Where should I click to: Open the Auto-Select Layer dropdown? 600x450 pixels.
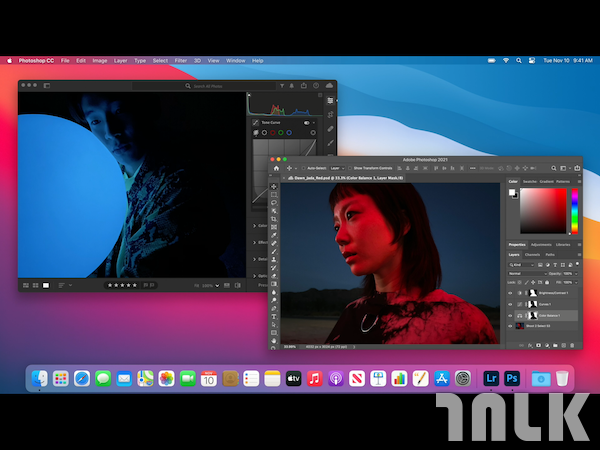pos(338,168)
